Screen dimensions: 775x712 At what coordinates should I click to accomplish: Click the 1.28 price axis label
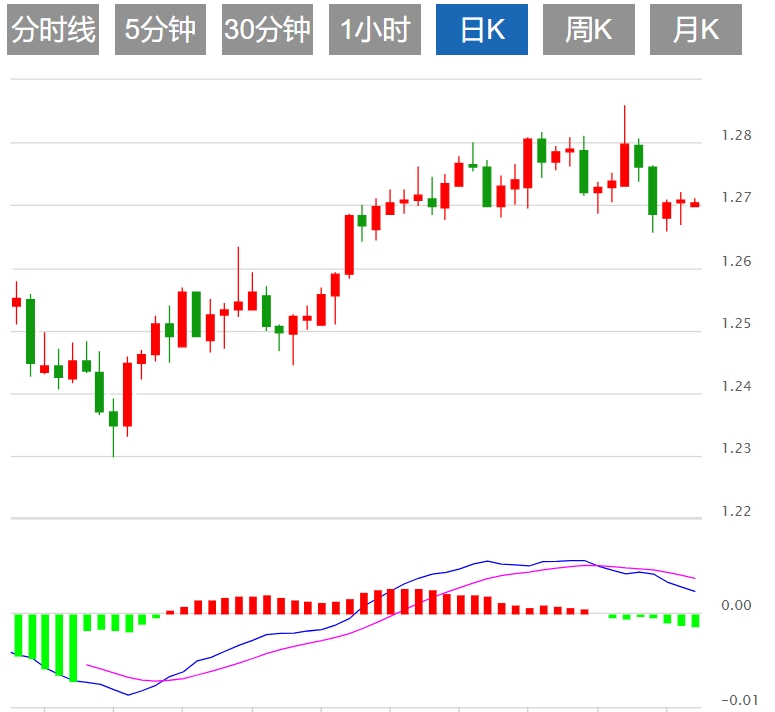tap(735, 135)
